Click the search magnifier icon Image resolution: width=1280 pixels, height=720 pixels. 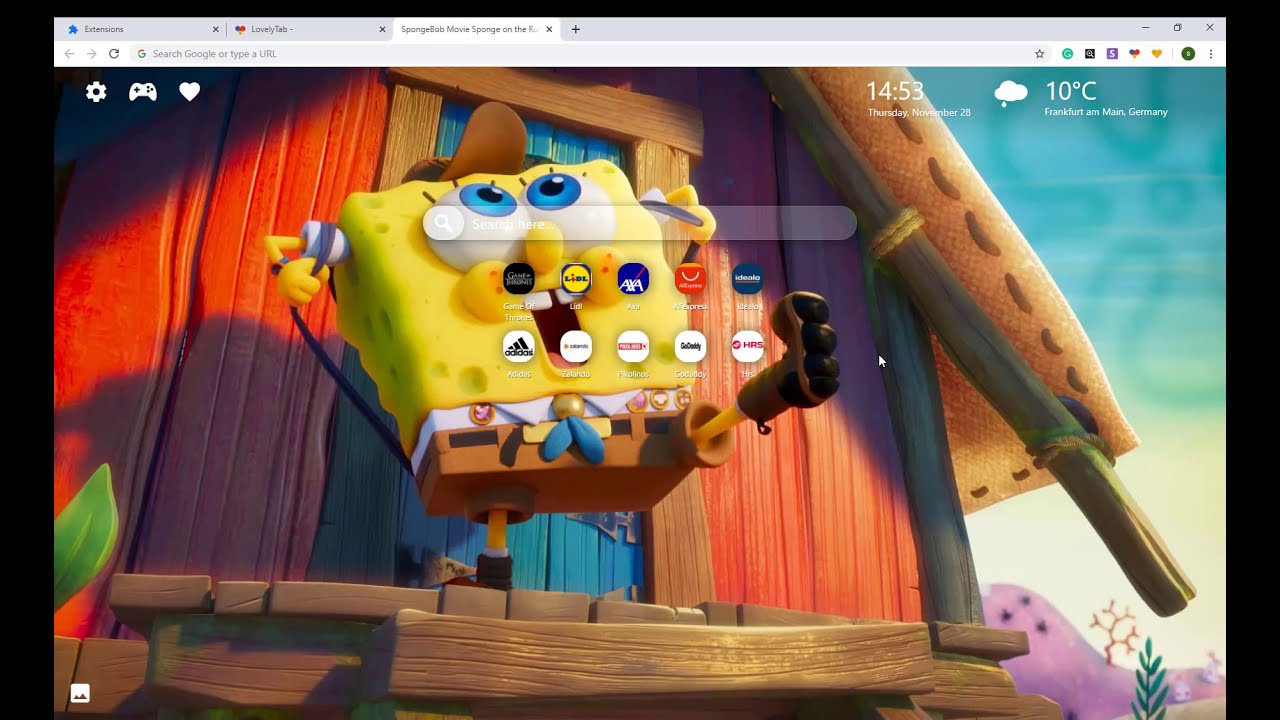444,224
